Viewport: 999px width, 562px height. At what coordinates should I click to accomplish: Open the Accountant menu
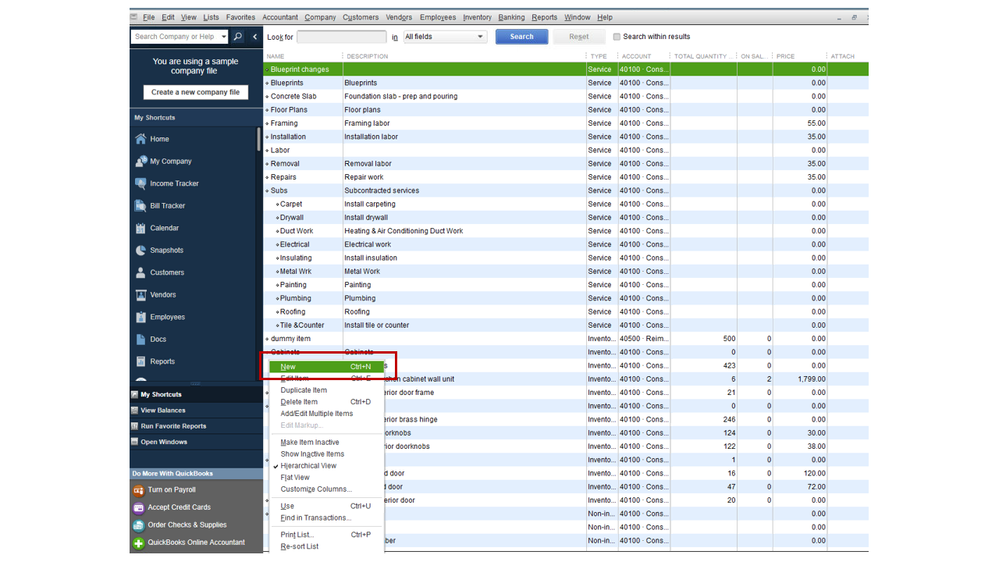(x=280, y=17)
